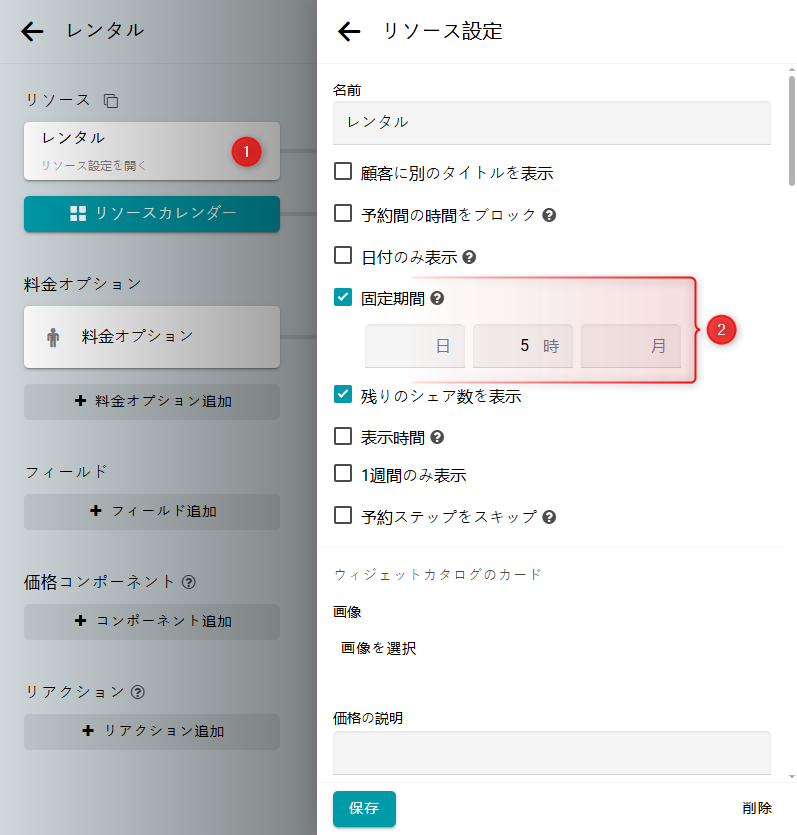Image resolution: width=797 pixels, height=835 pixels.
Task: Click back arrow beside レンタル header
Action: (32, 31)
